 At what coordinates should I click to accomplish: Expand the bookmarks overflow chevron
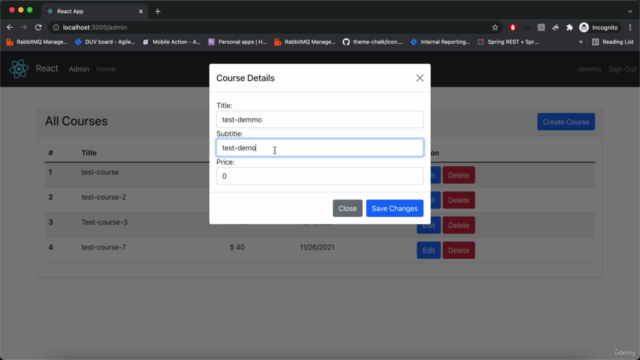coord(580,42)
